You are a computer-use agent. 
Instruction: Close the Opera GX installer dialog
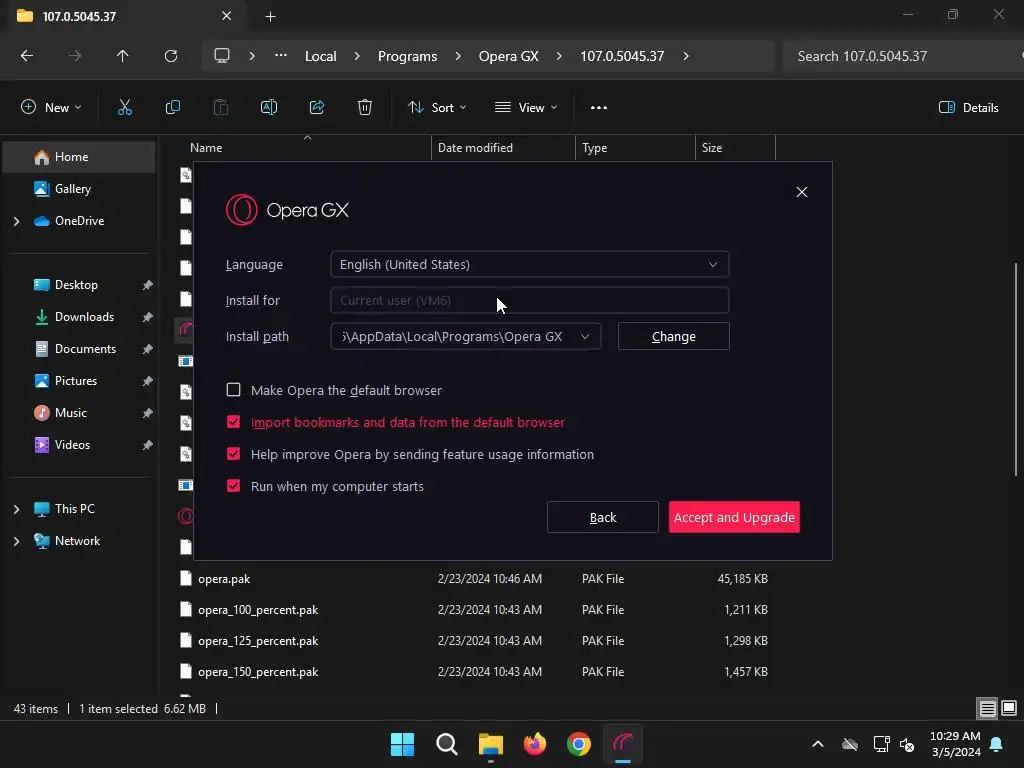click(x=802, y=192)
